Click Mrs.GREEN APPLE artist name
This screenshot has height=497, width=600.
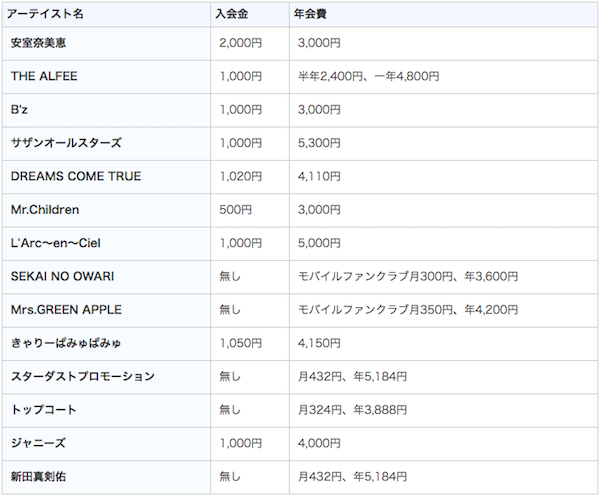[66, 310]
